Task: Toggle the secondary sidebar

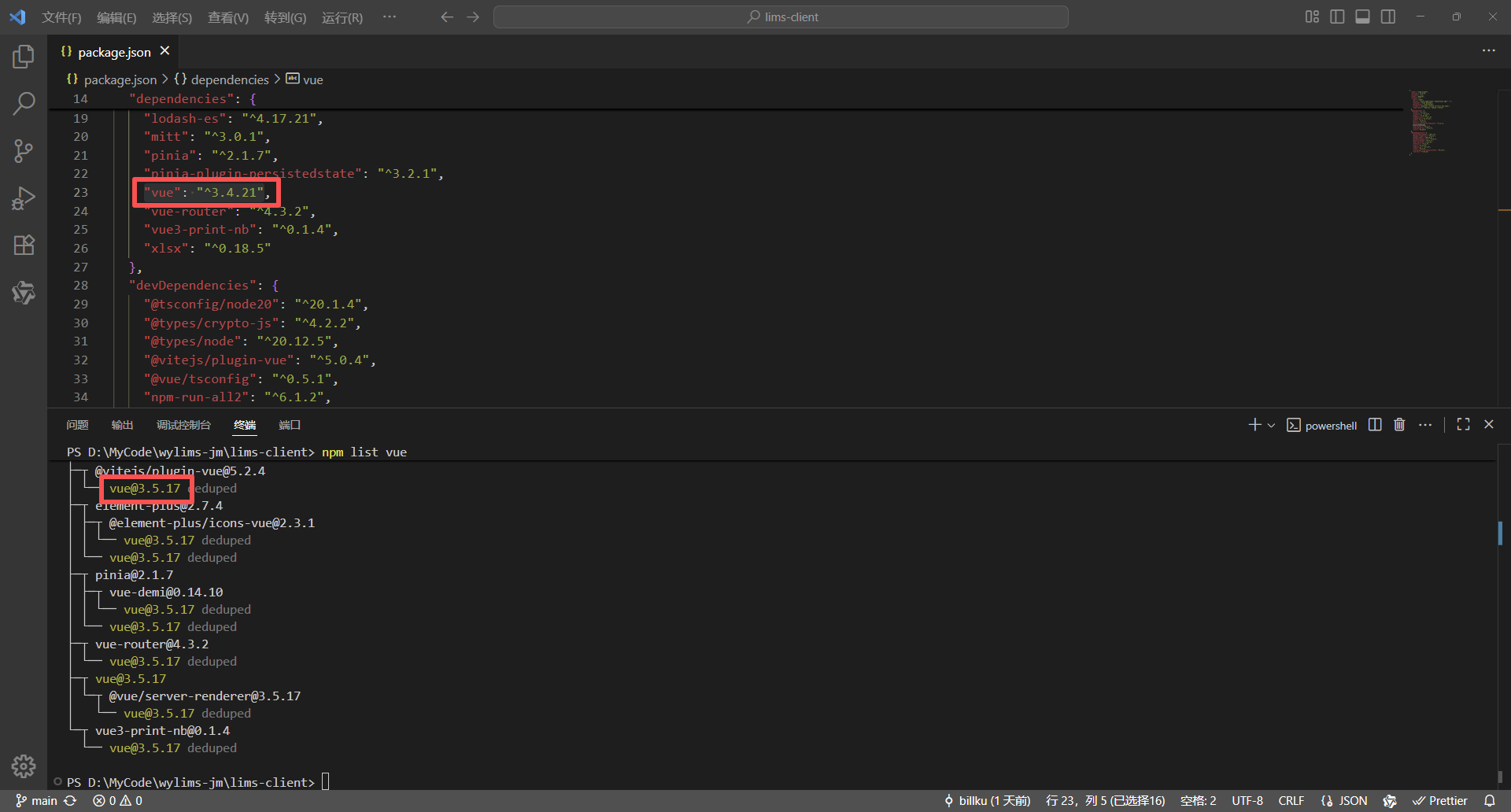Action: (1387, 16)
